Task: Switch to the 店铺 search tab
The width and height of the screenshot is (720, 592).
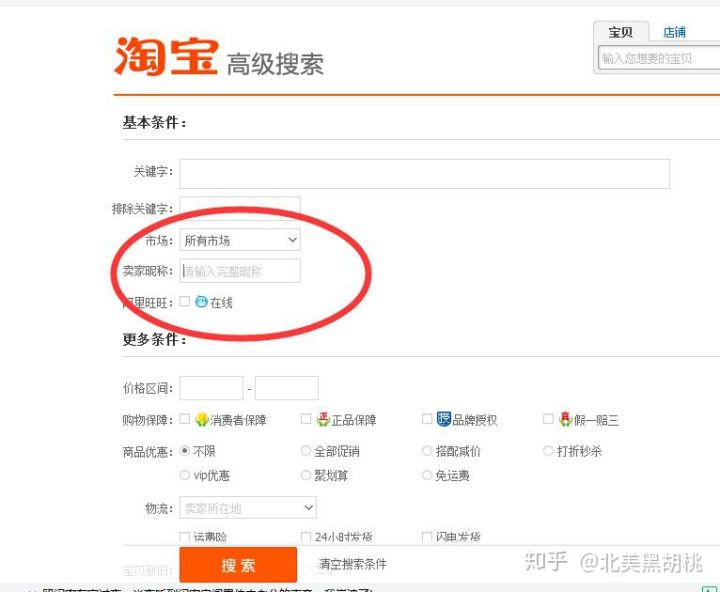Action: pos(674,32)
